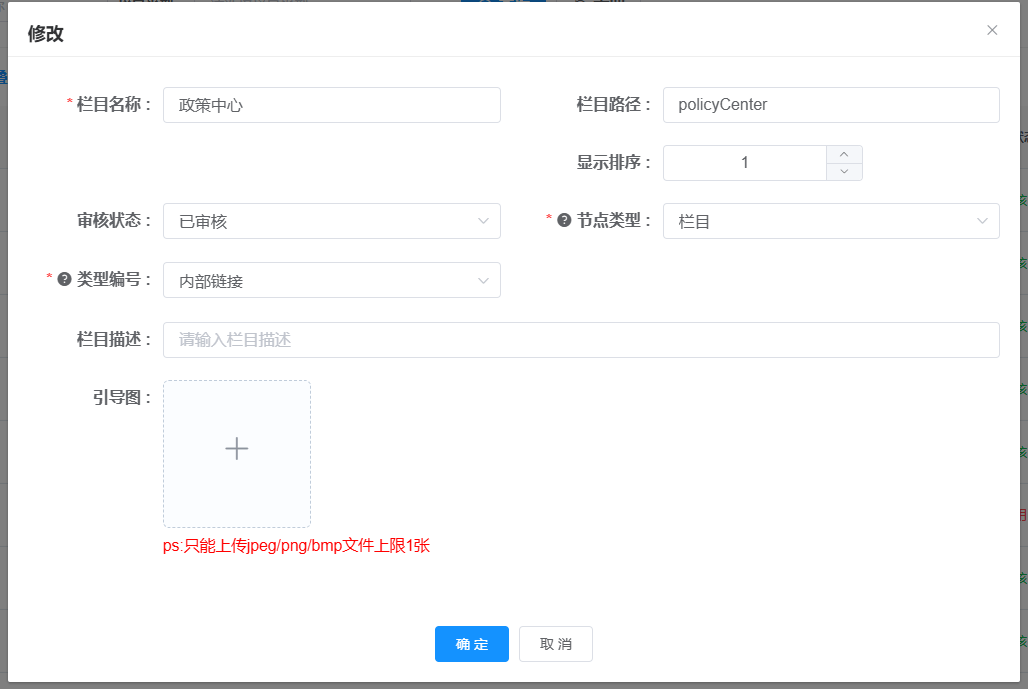Select the 栏目路径 field containing policyCenter

coord(830,104)
